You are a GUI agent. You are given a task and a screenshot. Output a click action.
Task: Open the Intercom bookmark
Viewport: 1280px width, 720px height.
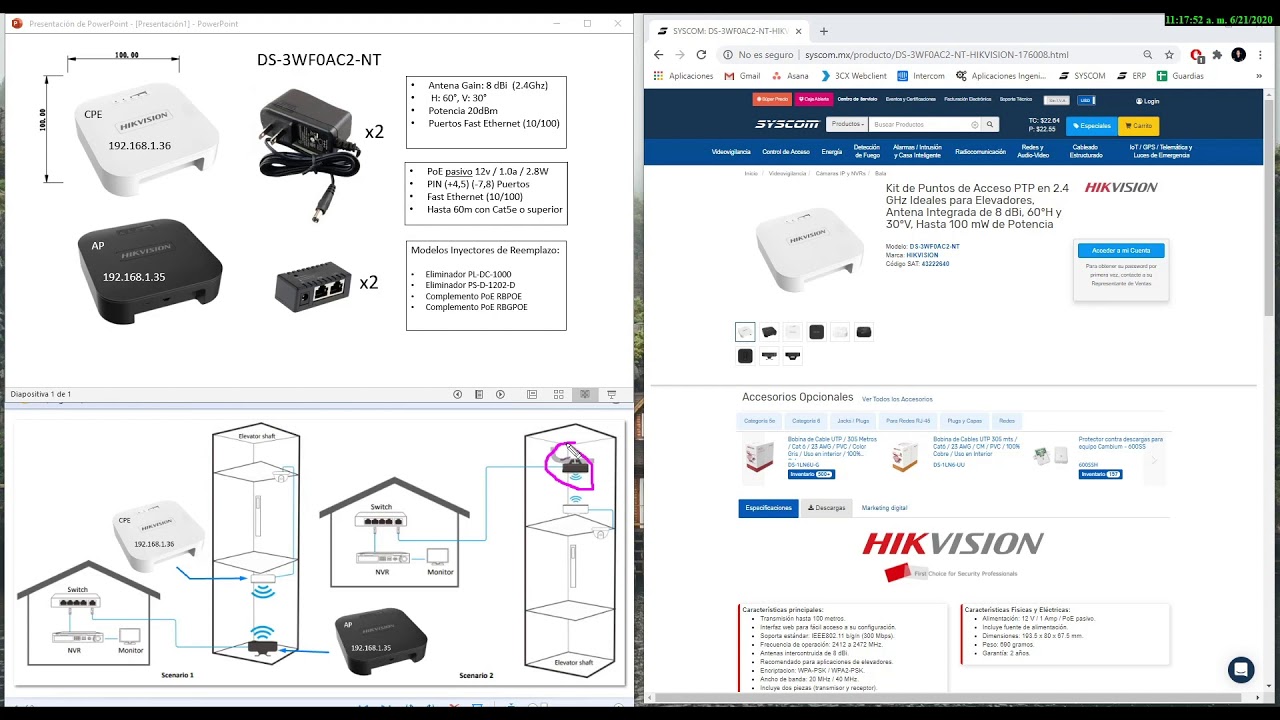coord(921,76)
